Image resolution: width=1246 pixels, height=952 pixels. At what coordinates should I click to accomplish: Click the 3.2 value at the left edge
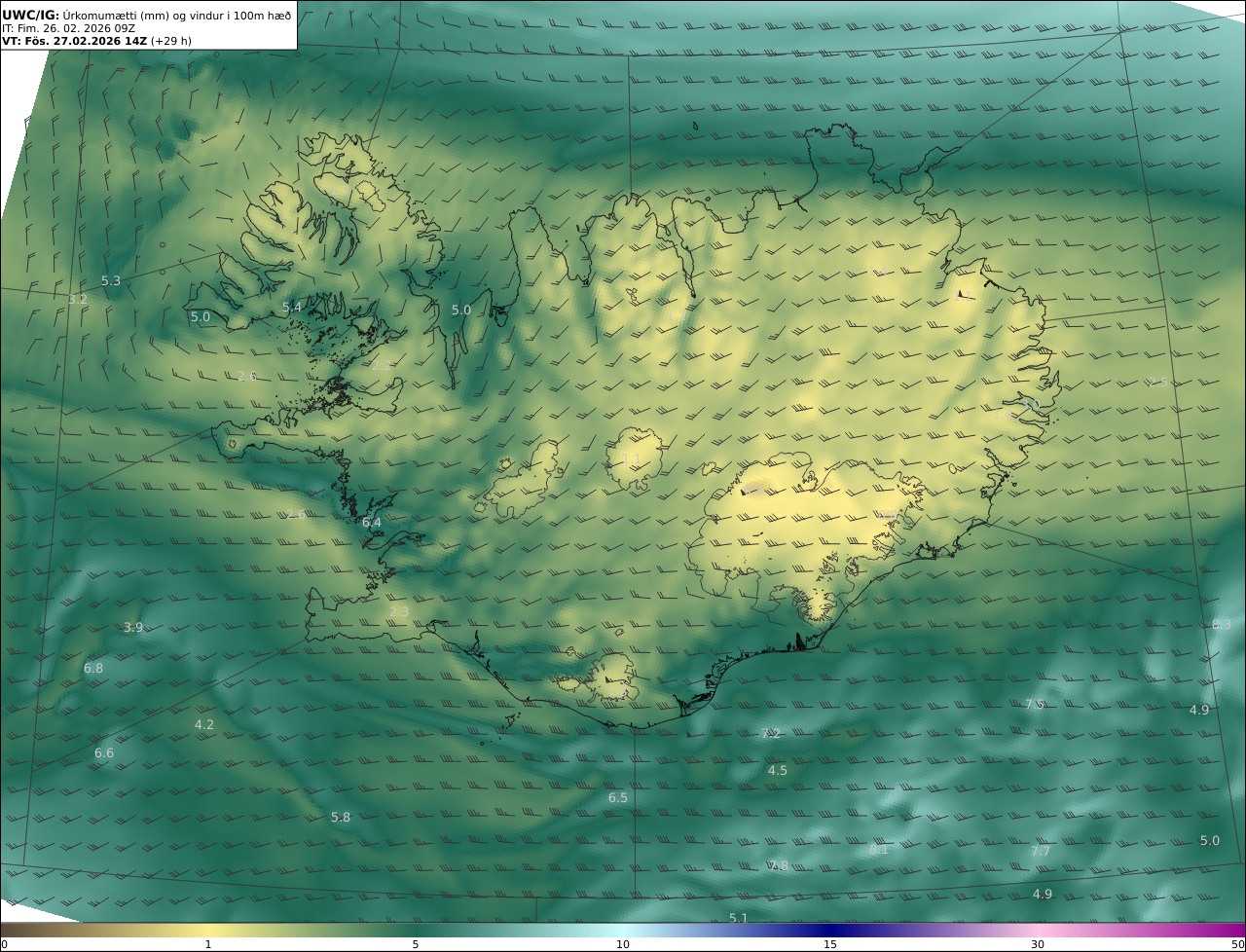click(78, 300)
